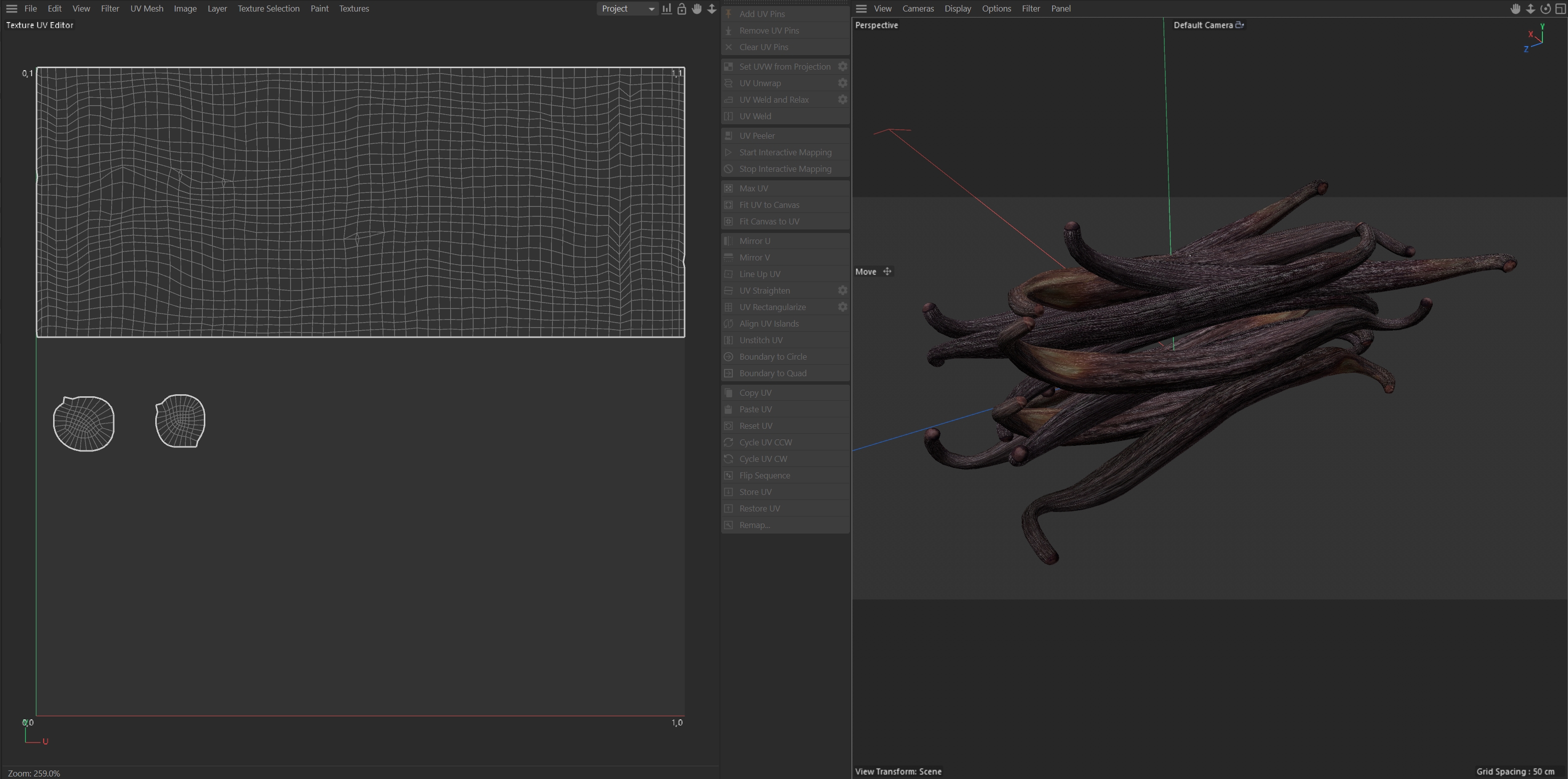Click the Mirror U command
Screen dimensions: 1568x779
pos(754,241)
